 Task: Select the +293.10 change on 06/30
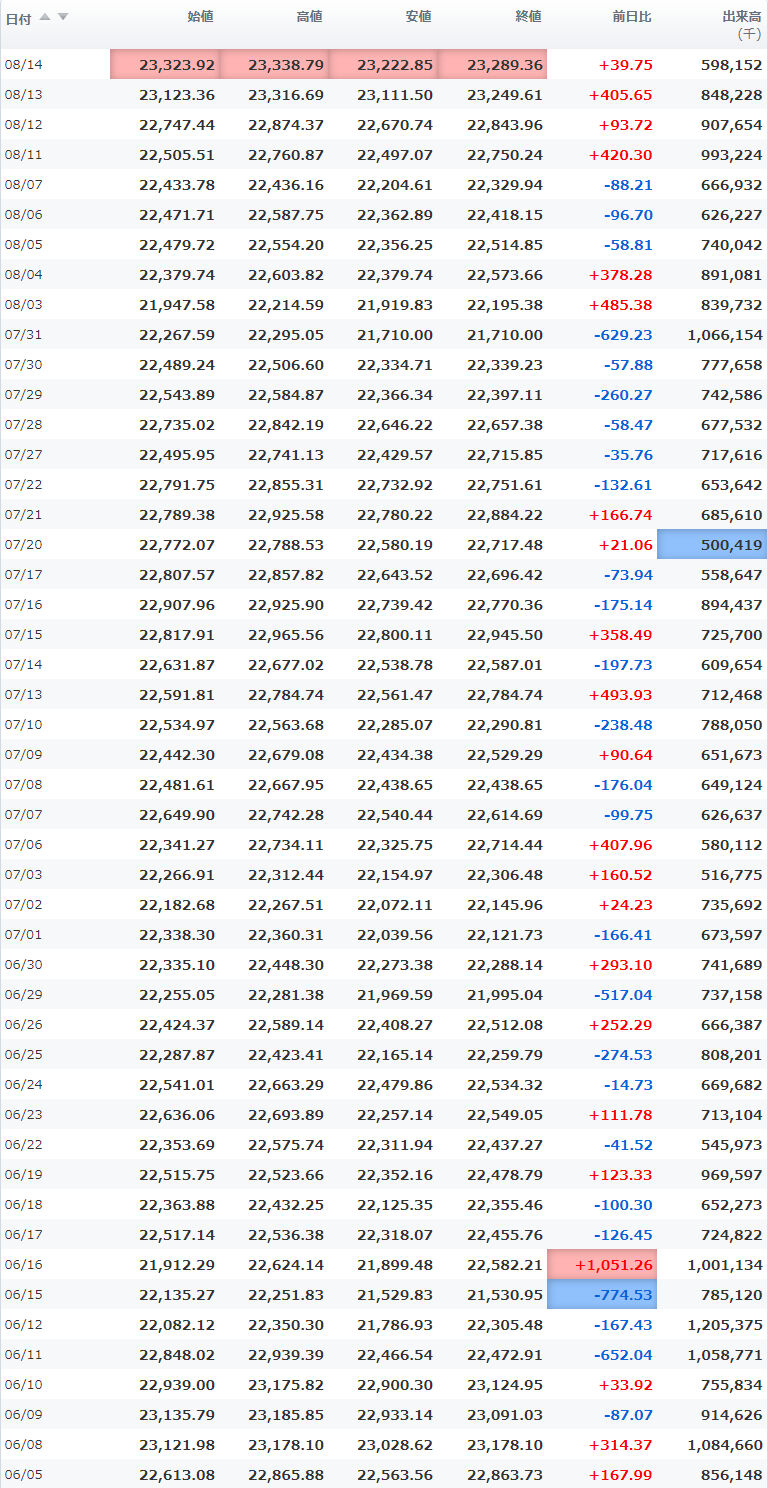(x=621, y=964)
